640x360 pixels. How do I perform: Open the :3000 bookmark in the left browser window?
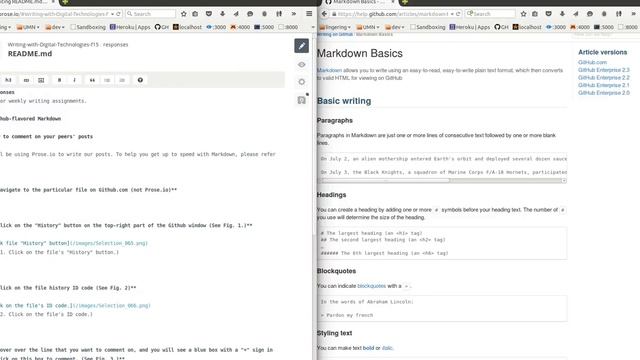pos(216,27)
